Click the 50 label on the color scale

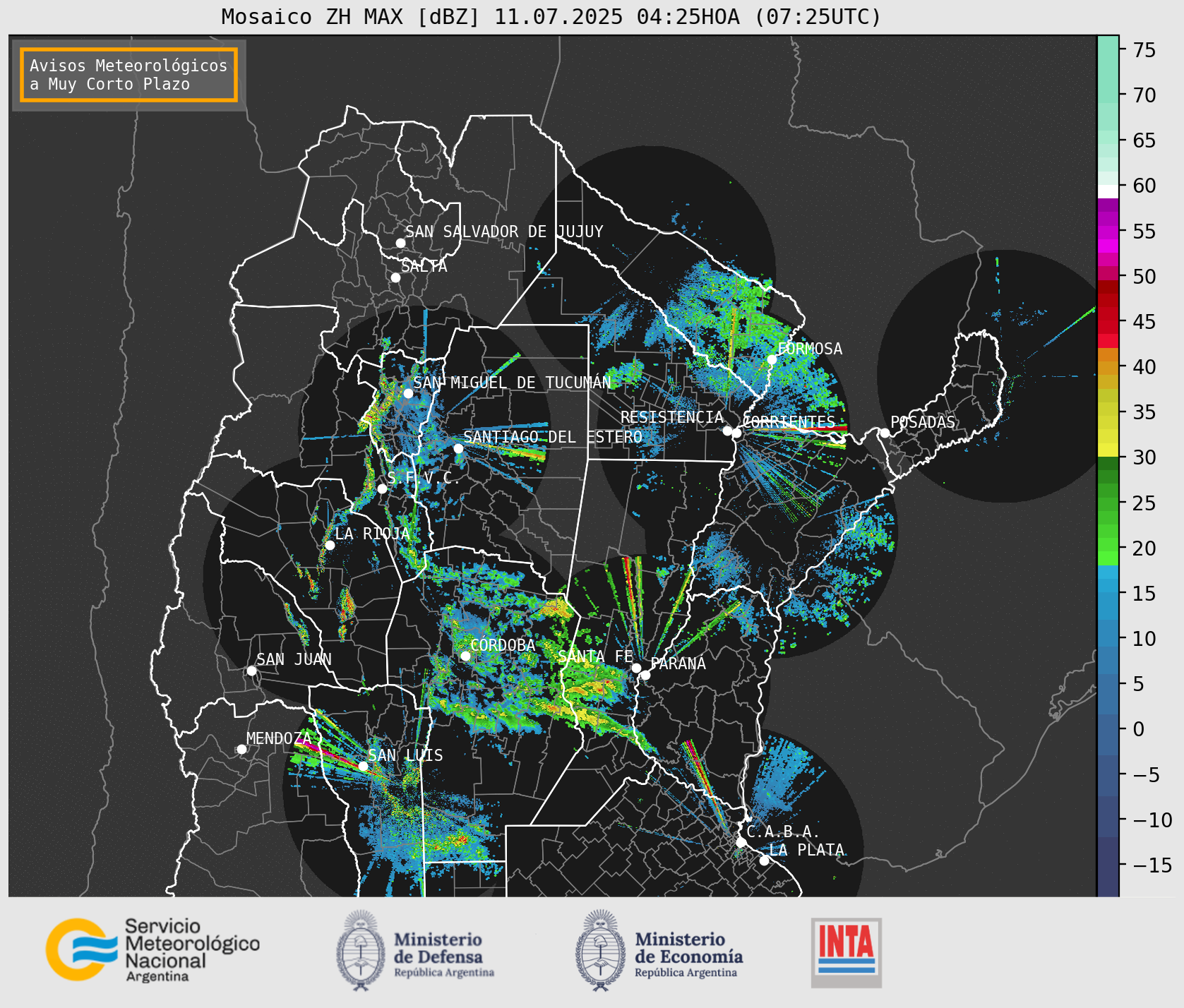click(1144, 277)
